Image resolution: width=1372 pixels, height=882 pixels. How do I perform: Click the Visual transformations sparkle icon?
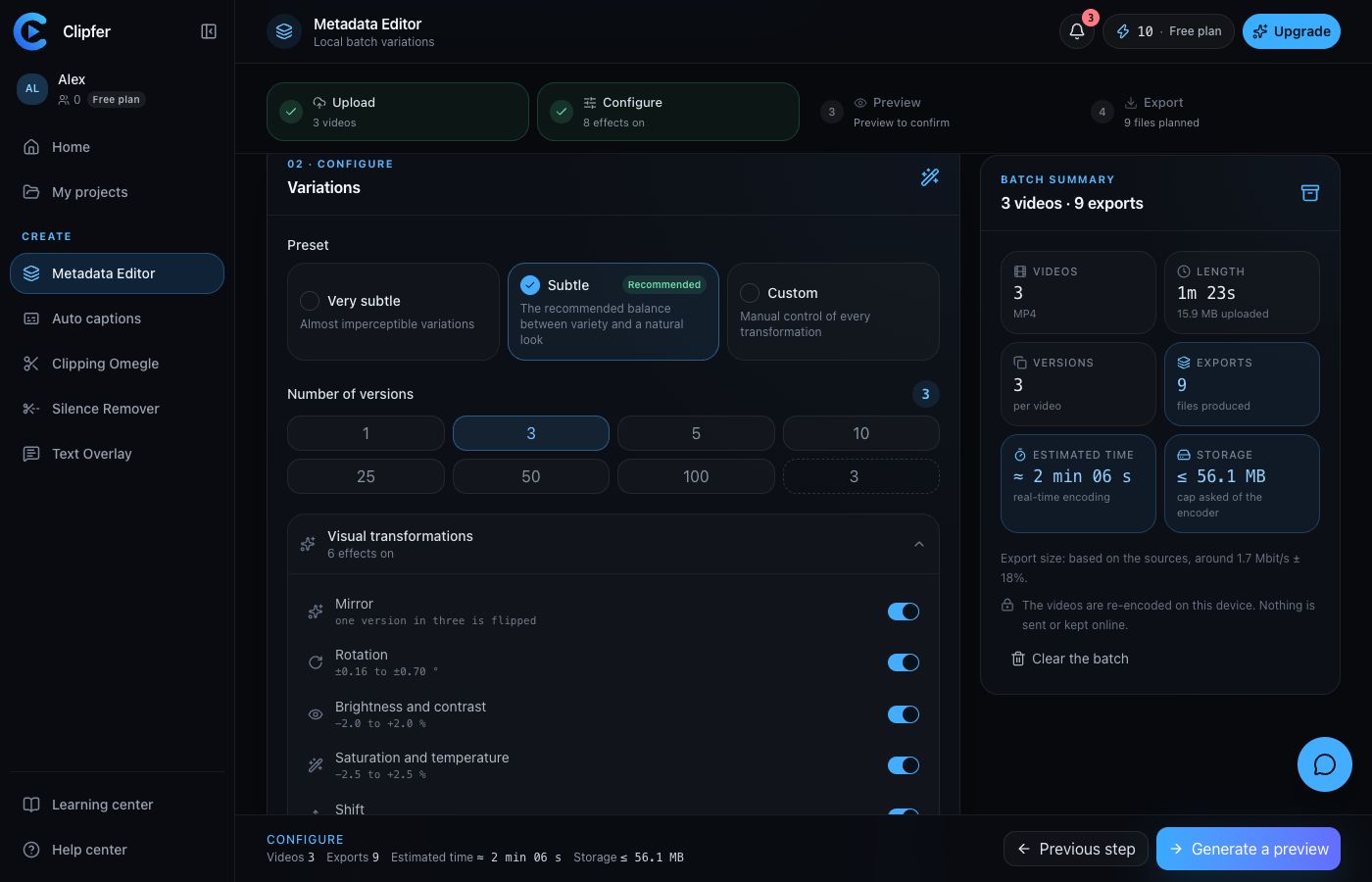point(308,544)
